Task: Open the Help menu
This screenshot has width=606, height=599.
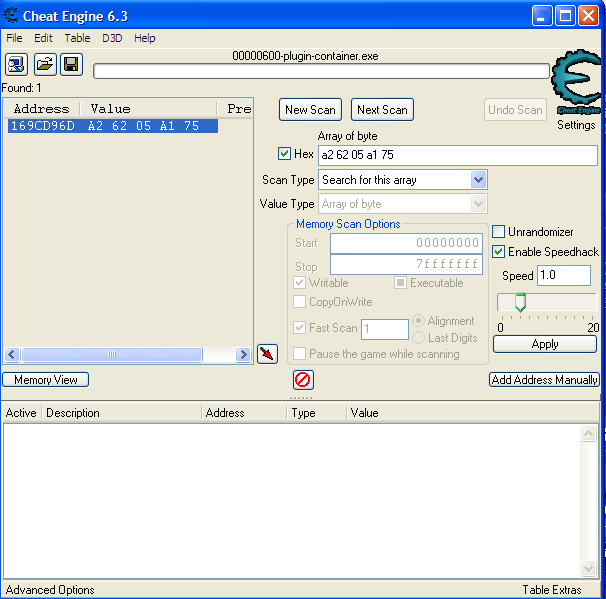Action: click(x=145, y=38)
